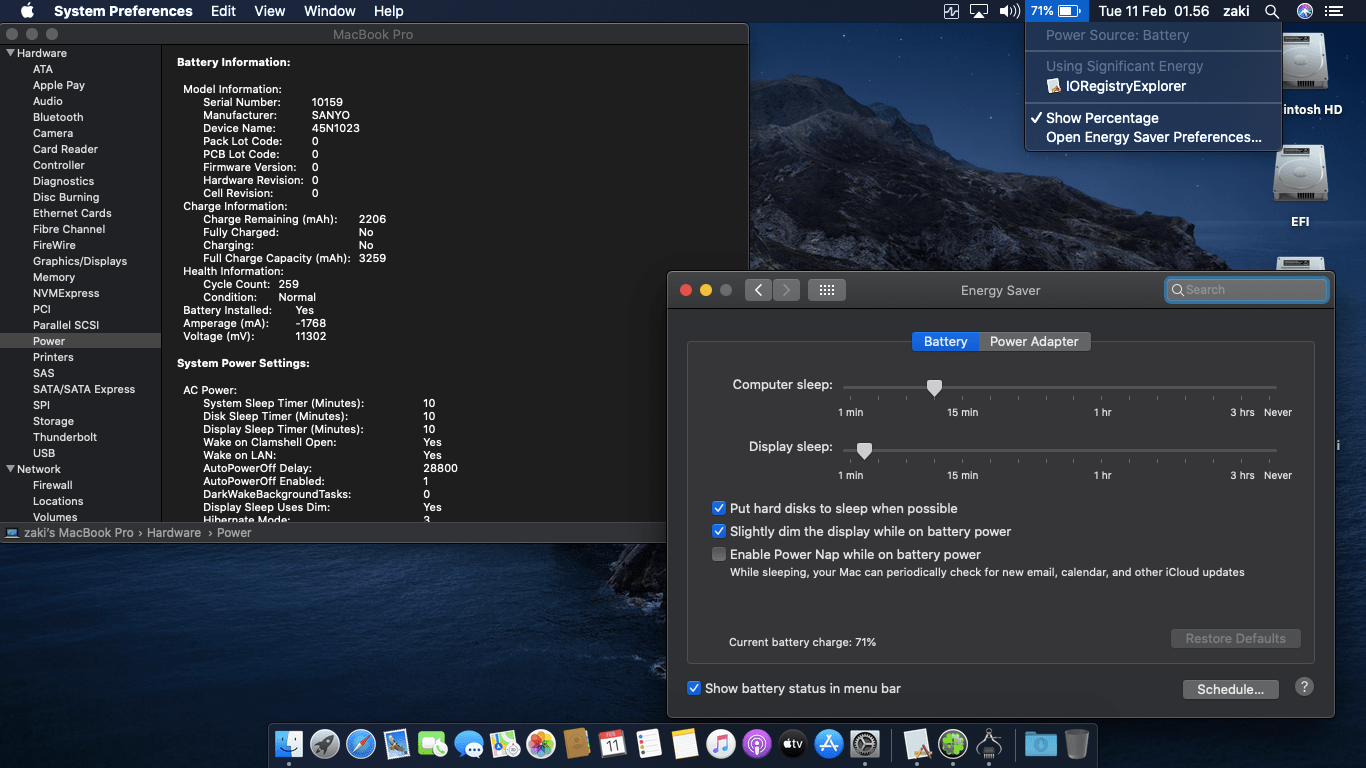Launch Notes from the Dock
The height and width of the screenshot is (768, 1366).
[x=684, y=743]
